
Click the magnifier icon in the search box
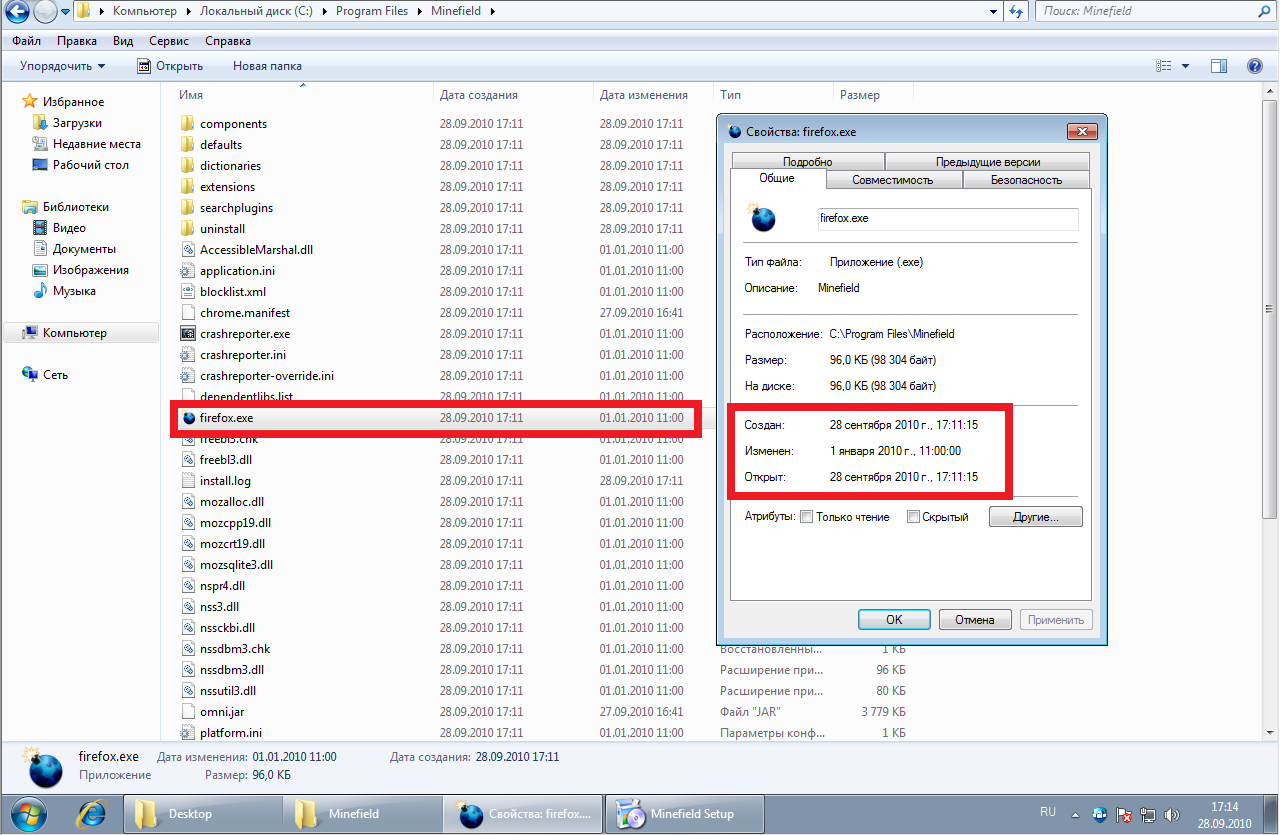click(x=1262, y=12)
